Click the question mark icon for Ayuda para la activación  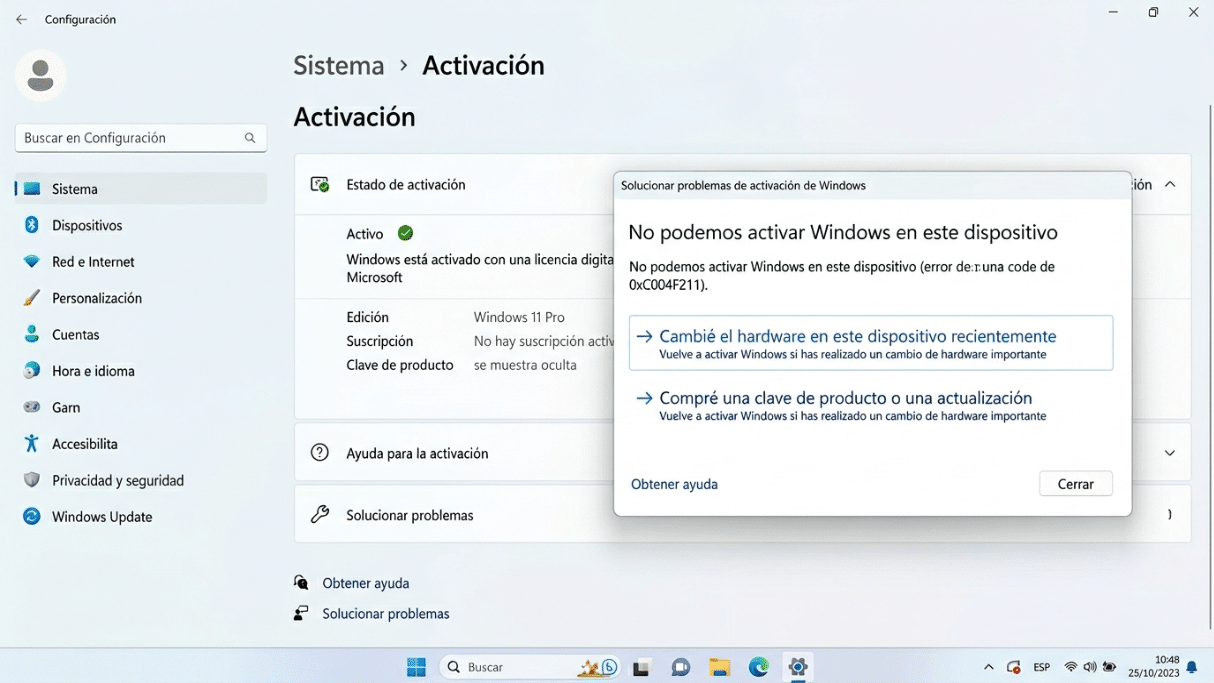tap(320, 453)
